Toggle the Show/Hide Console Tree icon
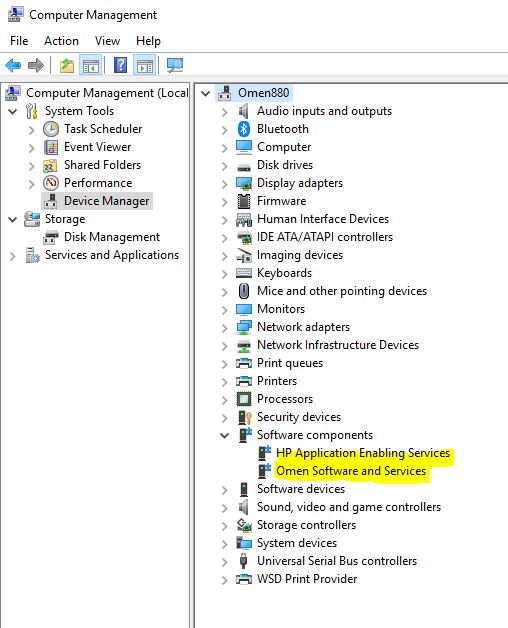 pos(91,65)
